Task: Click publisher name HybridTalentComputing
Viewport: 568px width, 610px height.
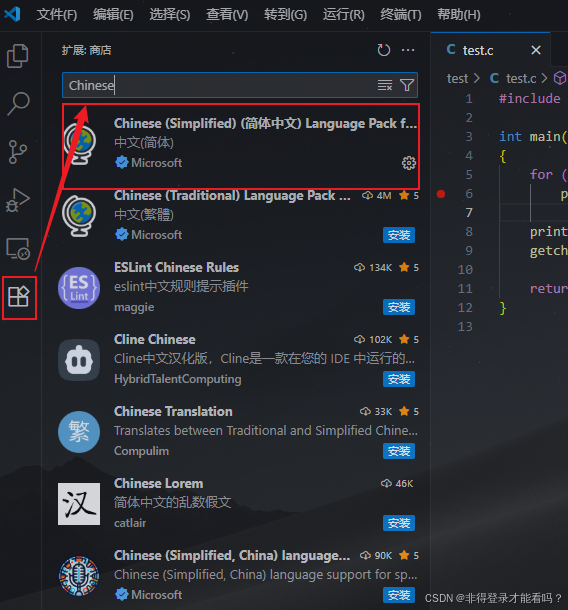Action: pos(177,379)
